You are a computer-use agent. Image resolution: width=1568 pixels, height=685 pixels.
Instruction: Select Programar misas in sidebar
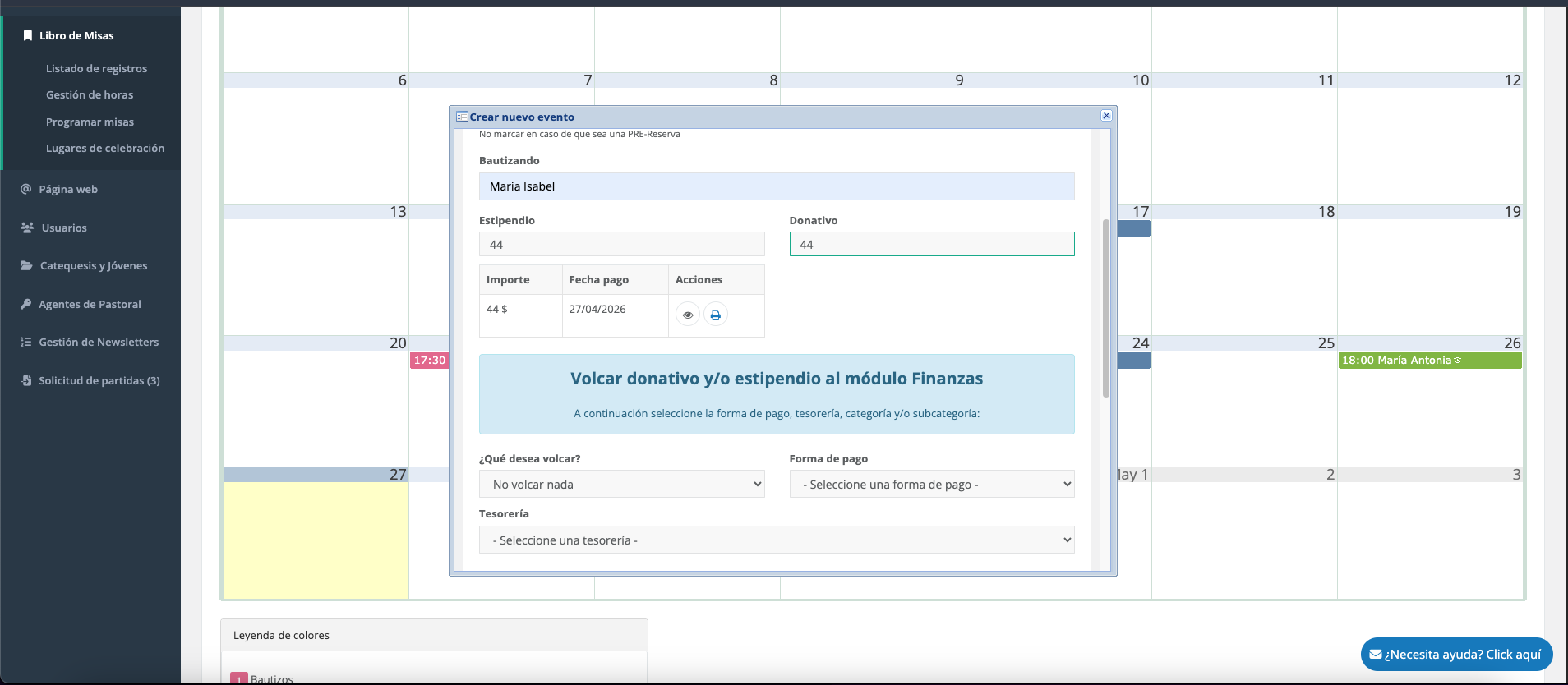click(x=90, y=122)
